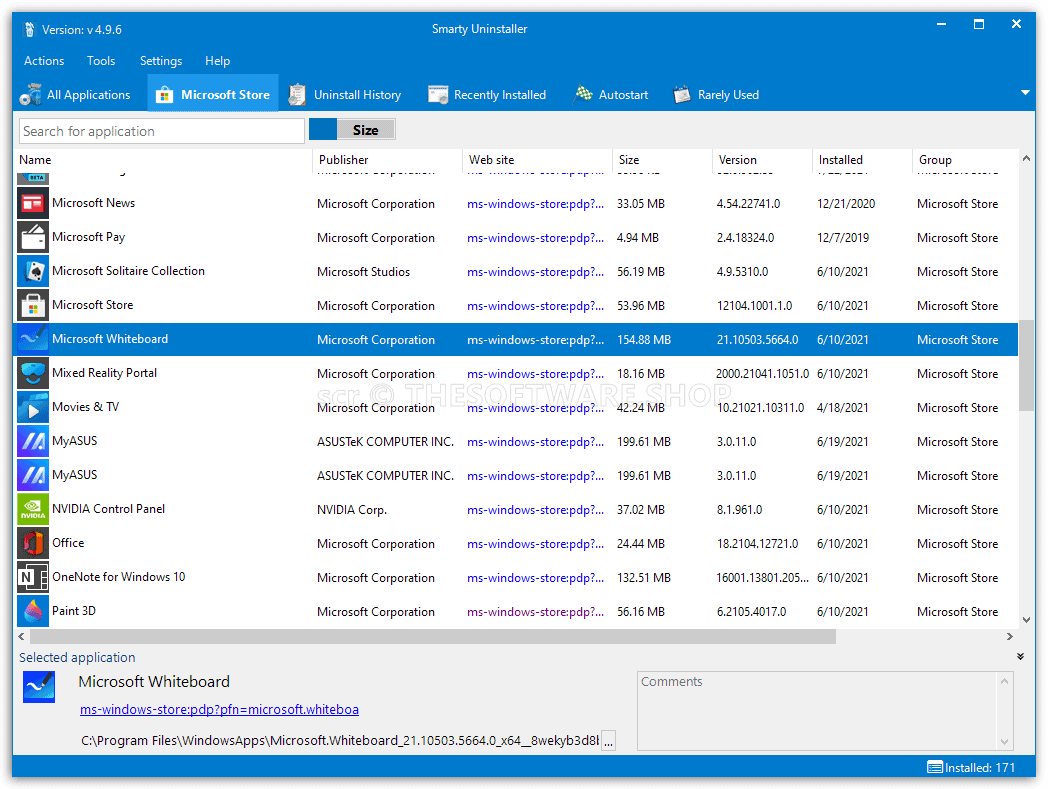Click the Installed: 171 status text

(980, 768)
